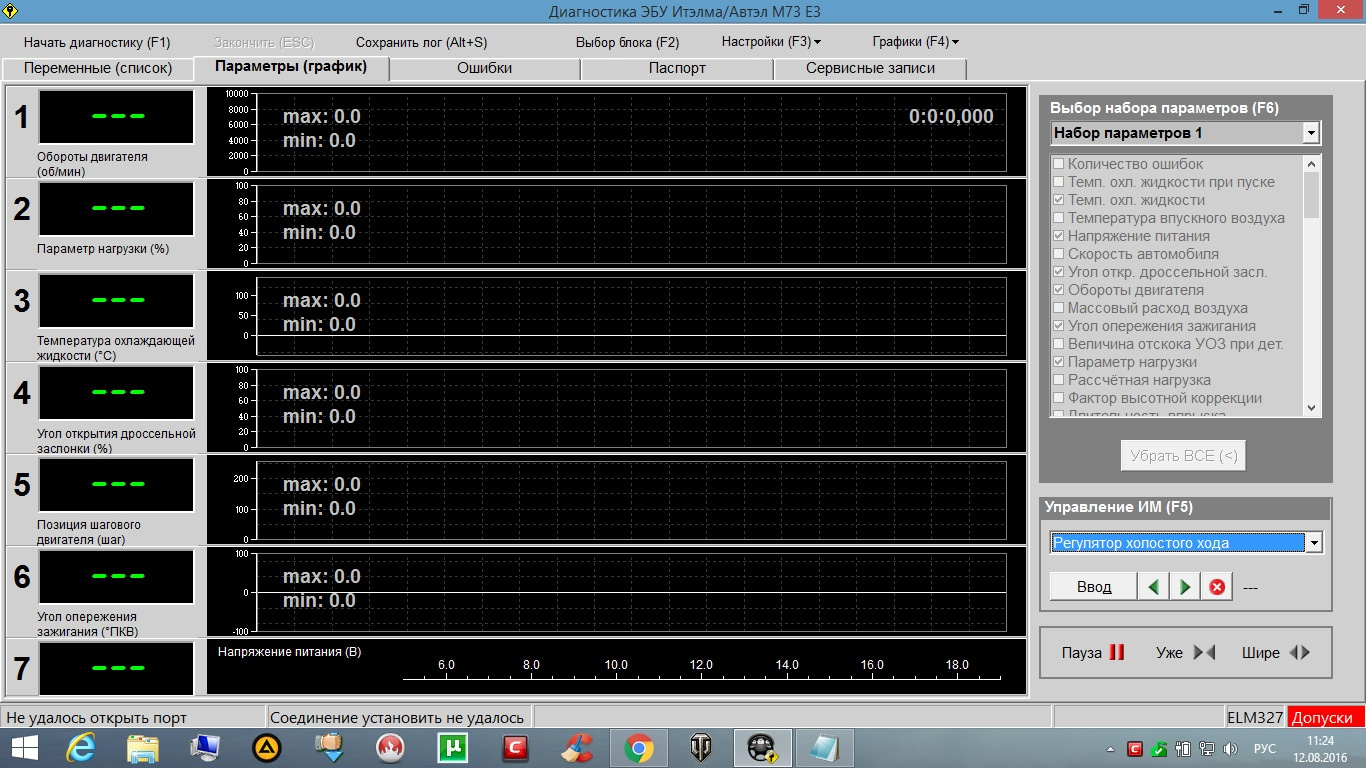1366x768 pixels.
Task: Click the red Допуски status button
Action: coord(1326,718)
